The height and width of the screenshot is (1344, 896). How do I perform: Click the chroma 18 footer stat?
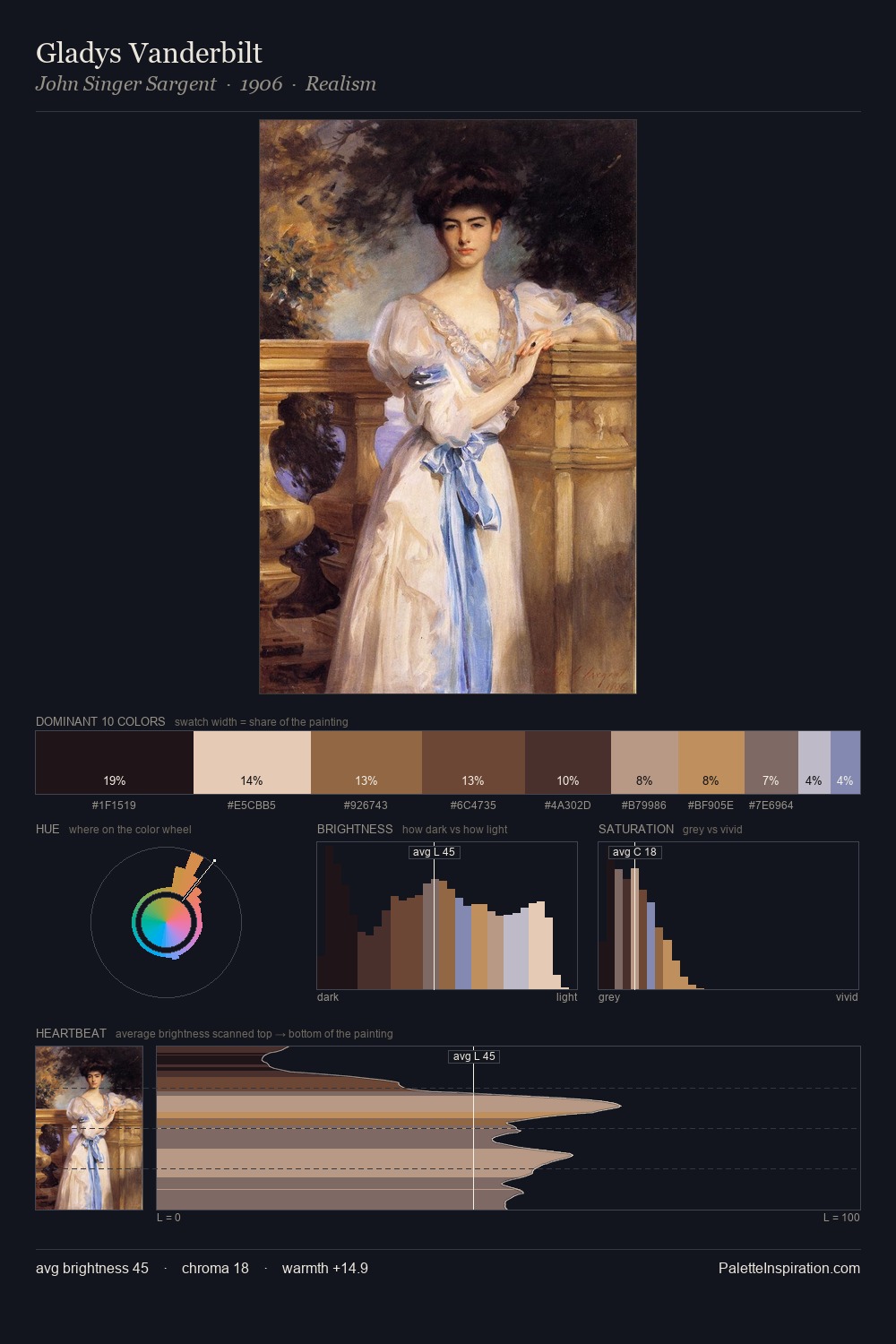pyautogui.click(x=215, y=1268)
